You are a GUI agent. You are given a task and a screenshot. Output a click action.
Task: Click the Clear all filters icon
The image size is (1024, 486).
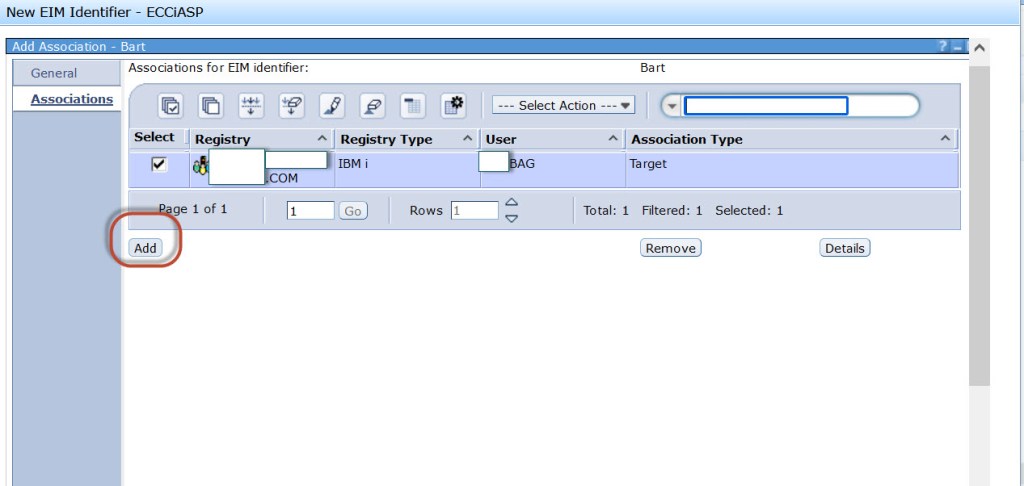coord(292,105)
